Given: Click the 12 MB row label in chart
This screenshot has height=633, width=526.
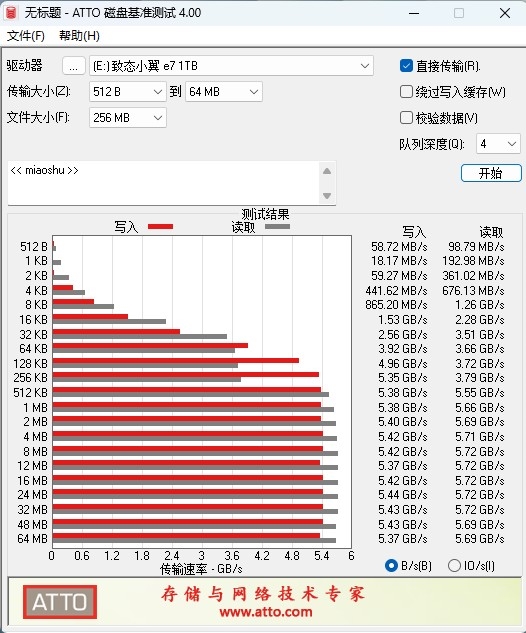Looking at the screenshot, I should click(x=32, y=466).
